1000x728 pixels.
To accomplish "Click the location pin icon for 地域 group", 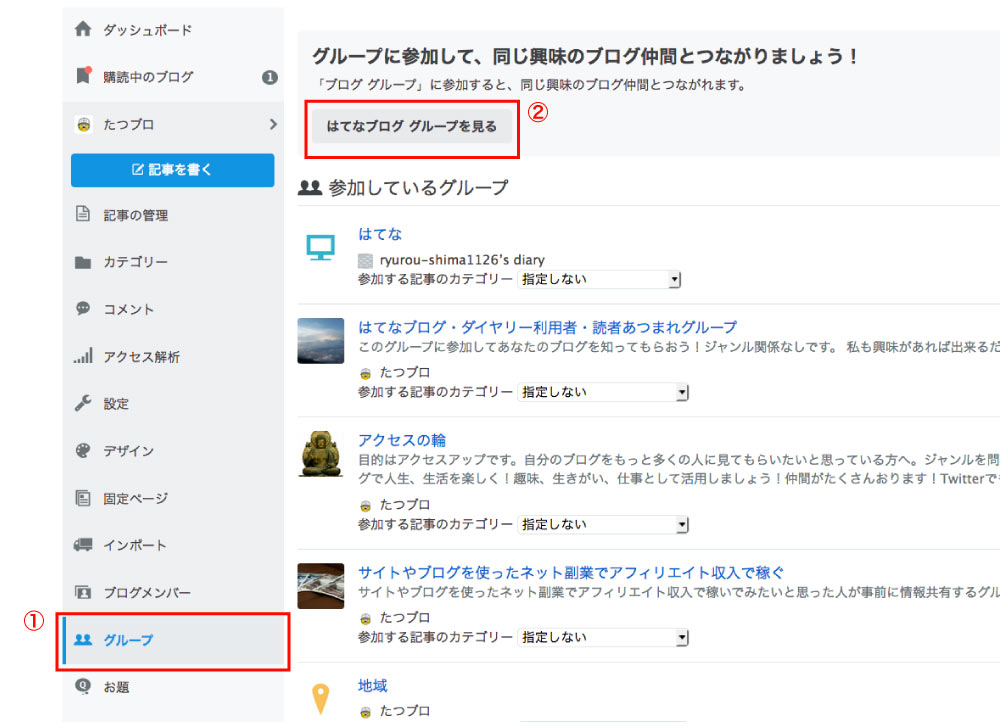I will click(320, 699).
